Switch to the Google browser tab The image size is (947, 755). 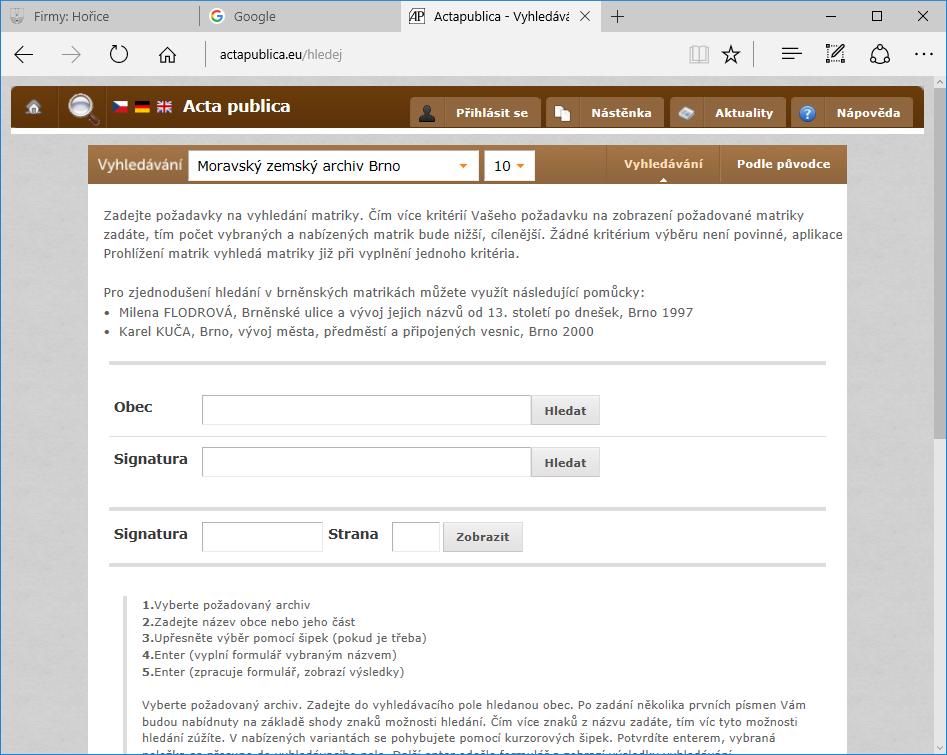[x=300, y=16]
